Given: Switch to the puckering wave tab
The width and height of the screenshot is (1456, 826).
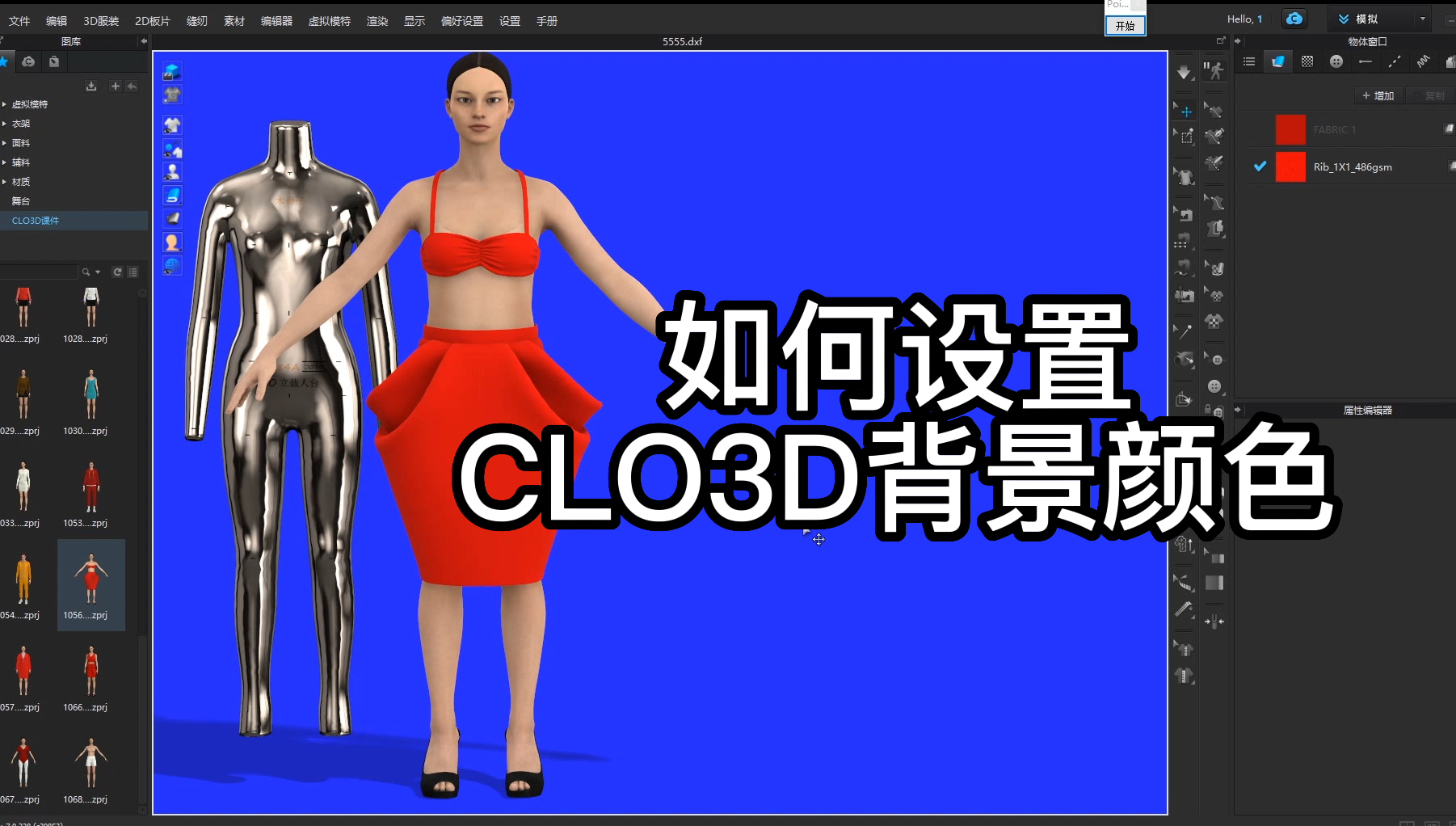Looking at the screenshot, I should (1423, 61).
